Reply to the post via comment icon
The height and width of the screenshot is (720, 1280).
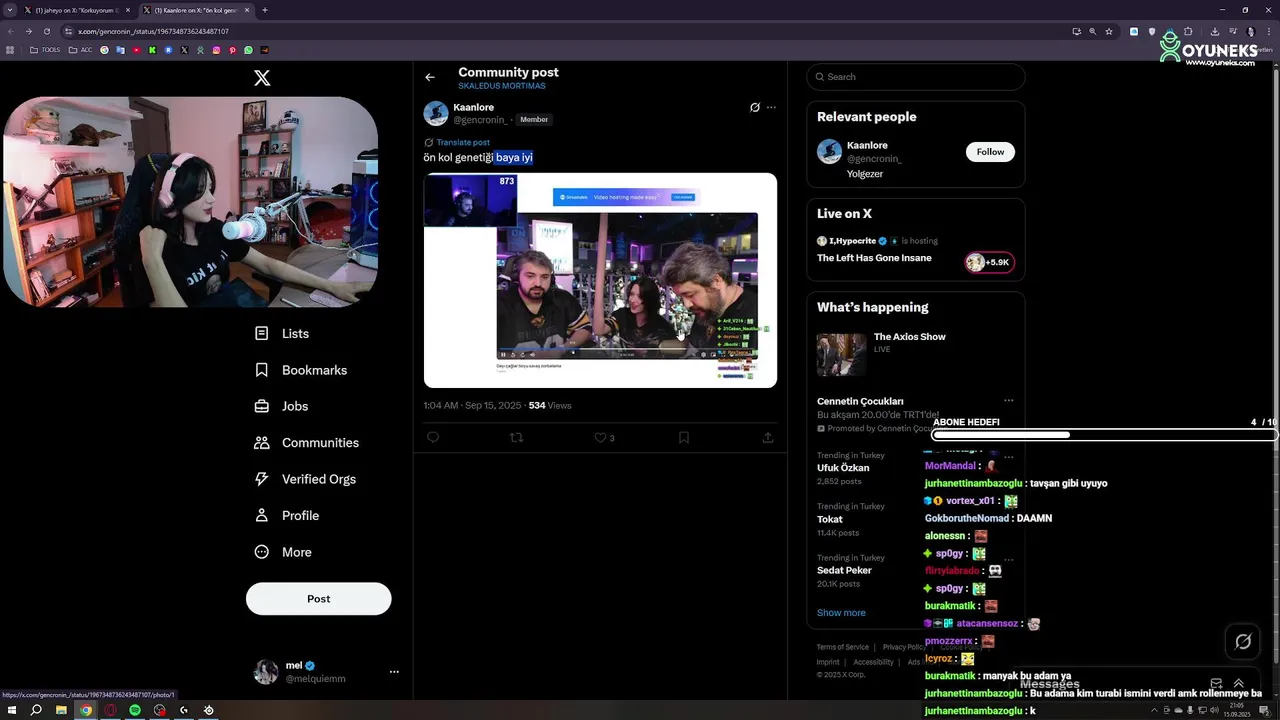click(433, 437)
